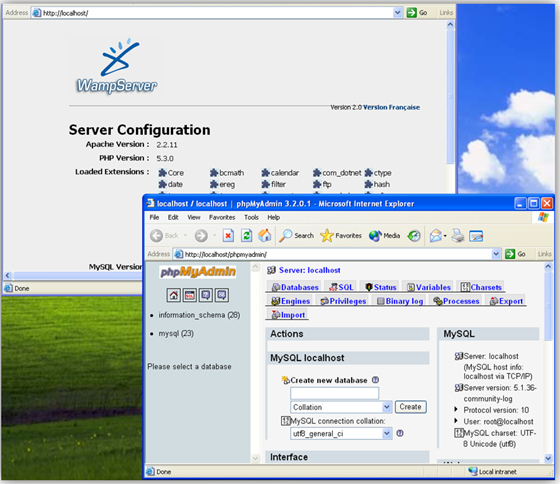The image size is (560, 484).
Task: Open the Engines tab
Action: point(290,301)
